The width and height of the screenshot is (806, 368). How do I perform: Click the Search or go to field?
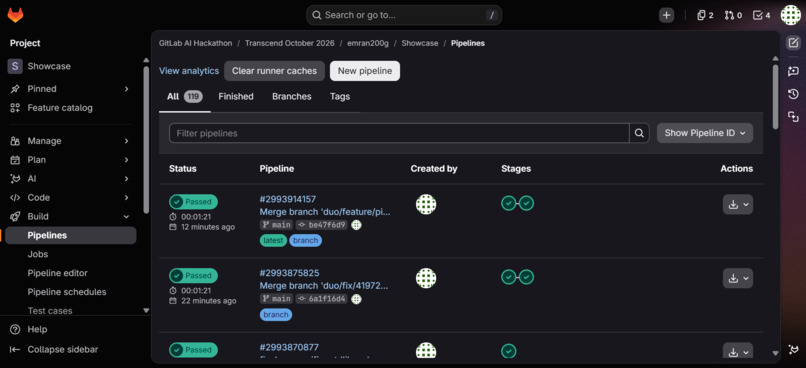click(404, 15)
